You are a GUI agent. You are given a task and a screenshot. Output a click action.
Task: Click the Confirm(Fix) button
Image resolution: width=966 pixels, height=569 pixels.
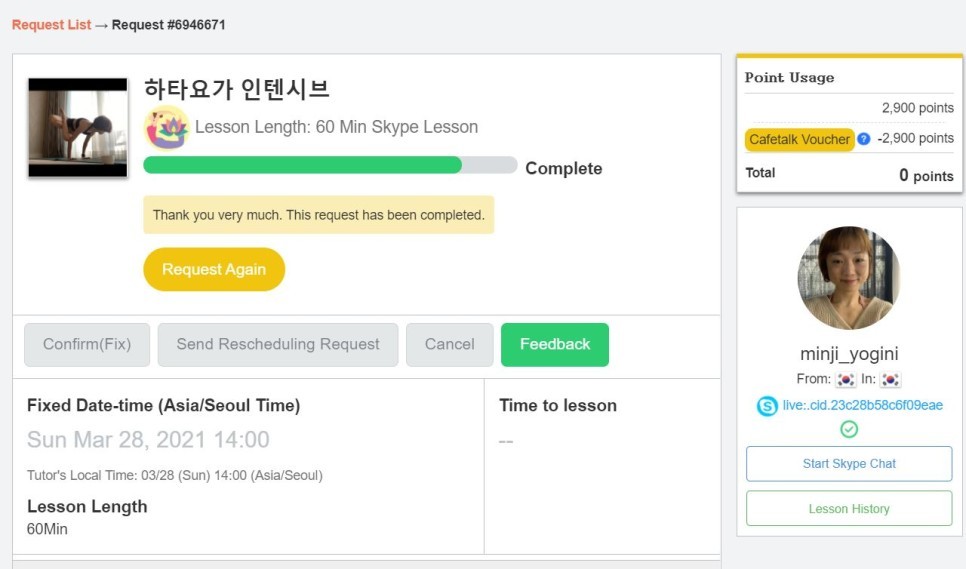87,344
